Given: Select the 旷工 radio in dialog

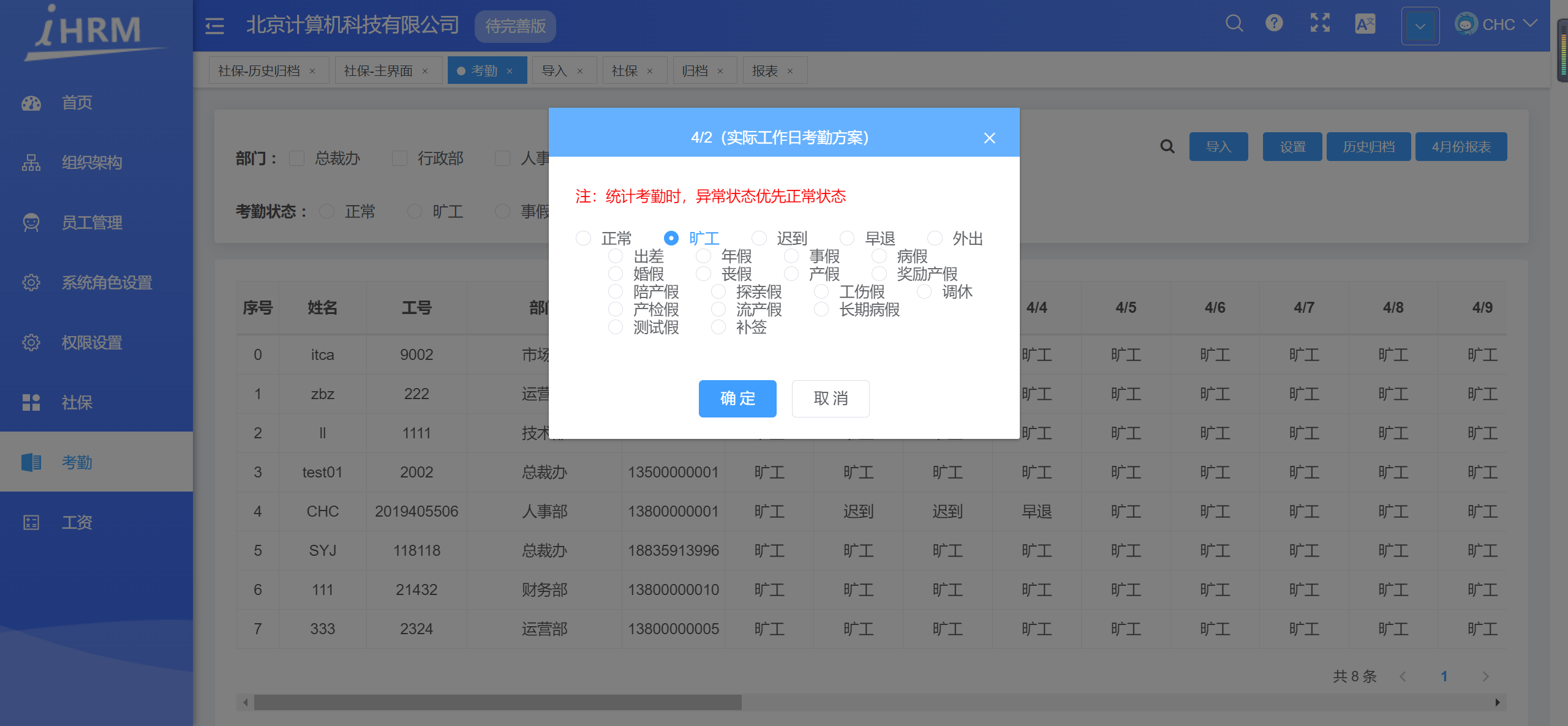Looking at the screenshot, I should point(671,238).
